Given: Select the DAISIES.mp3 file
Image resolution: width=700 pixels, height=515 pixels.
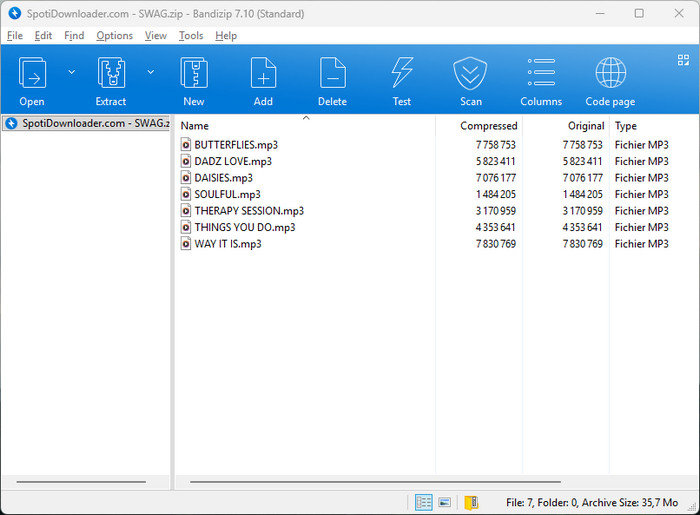Looking at the screenshot, I should pyautogui.click(x=223, y=178).
